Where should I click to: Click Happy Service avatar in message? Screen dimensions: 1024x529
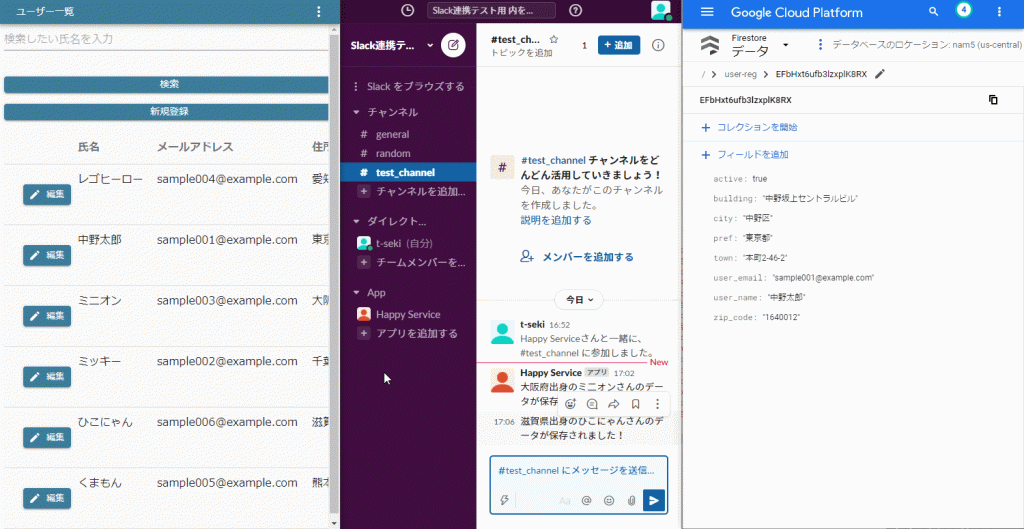tap(502, 381)
